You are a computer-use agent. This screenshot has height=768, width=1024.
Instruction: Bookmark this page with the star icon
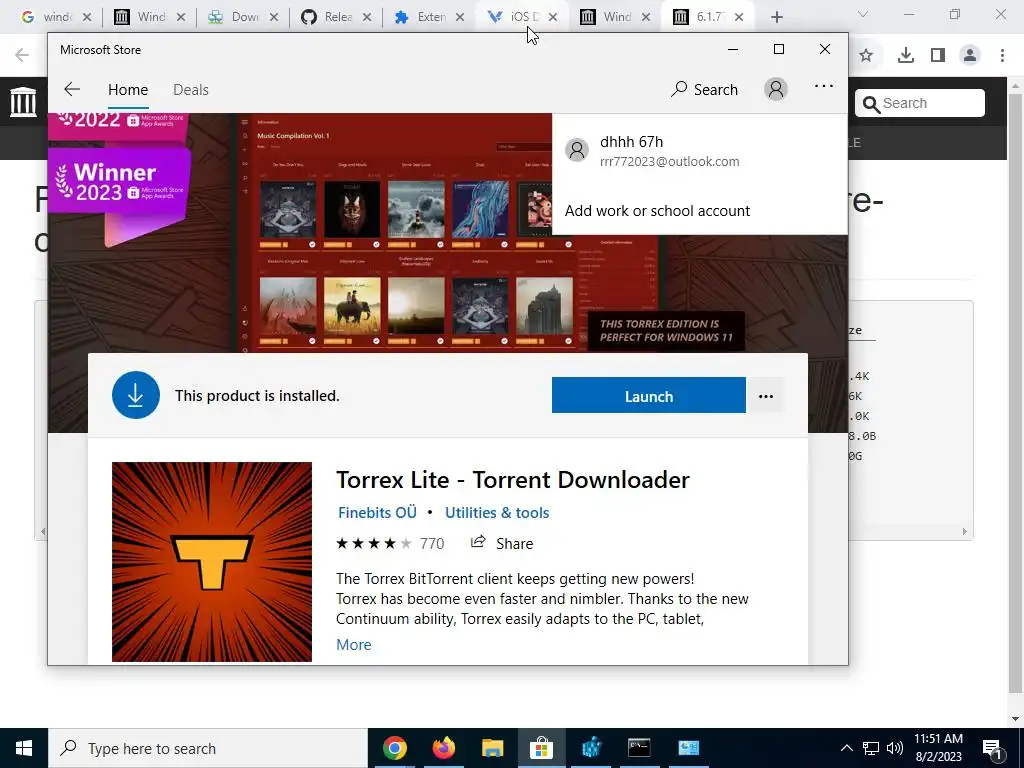point(866,56)
